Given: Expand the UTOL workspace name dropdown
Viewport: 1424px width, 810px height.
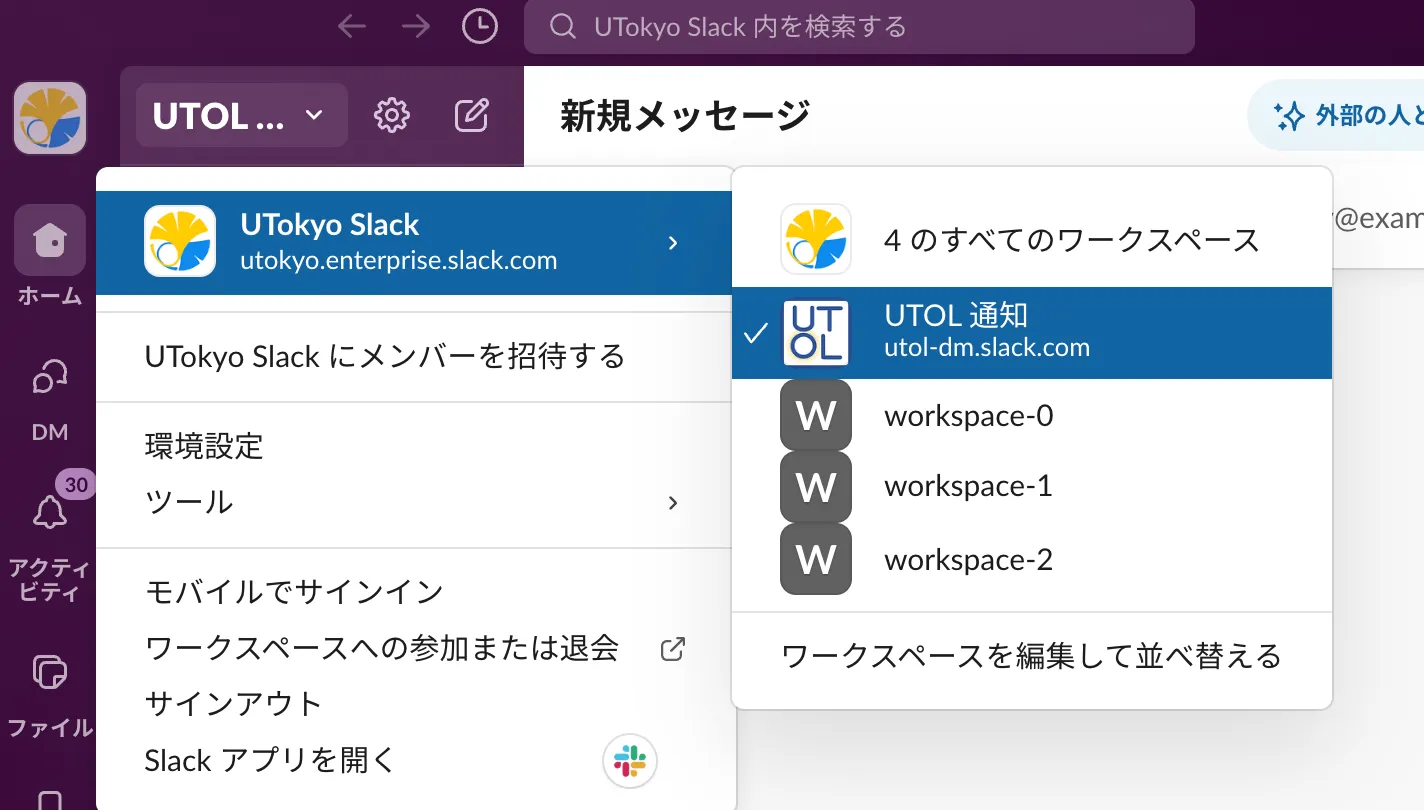Looking at the screenshot, I should click(x=240, y=116).
